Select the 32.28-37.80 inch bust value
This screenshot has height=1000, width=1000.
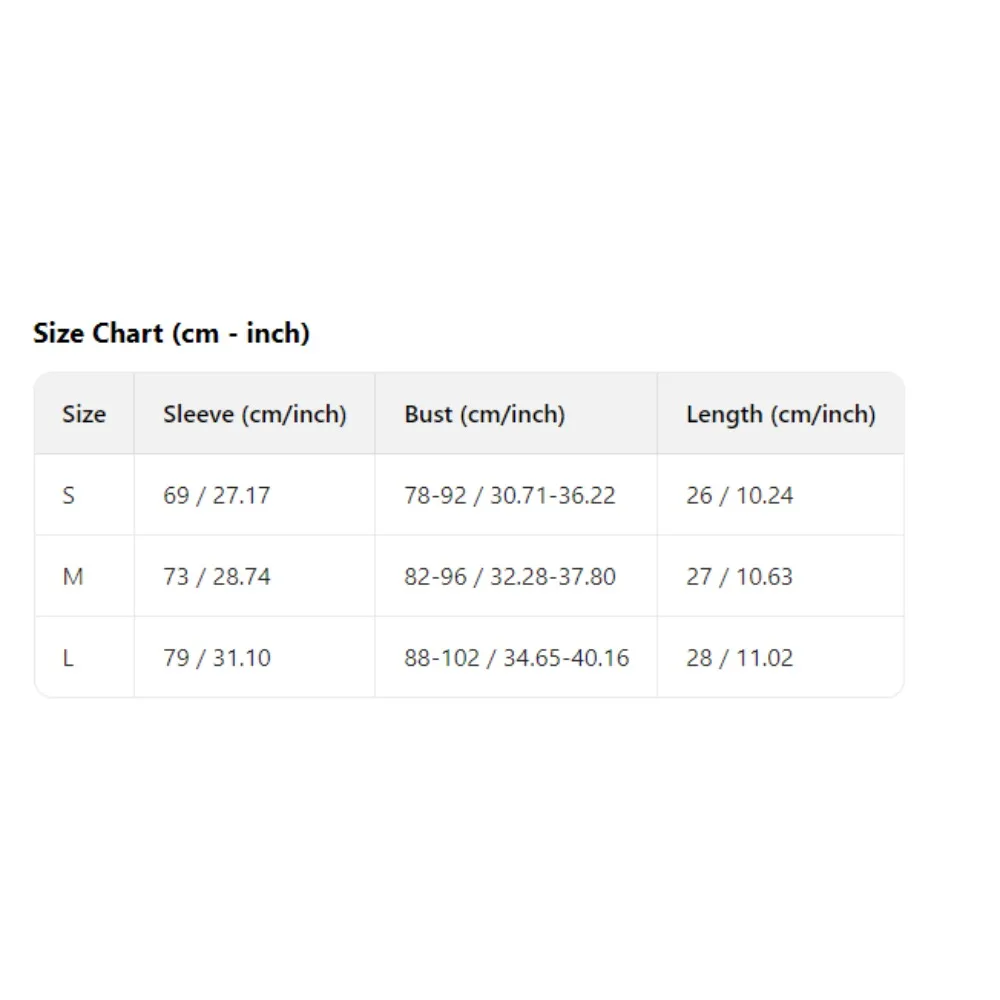pos(552,577)
